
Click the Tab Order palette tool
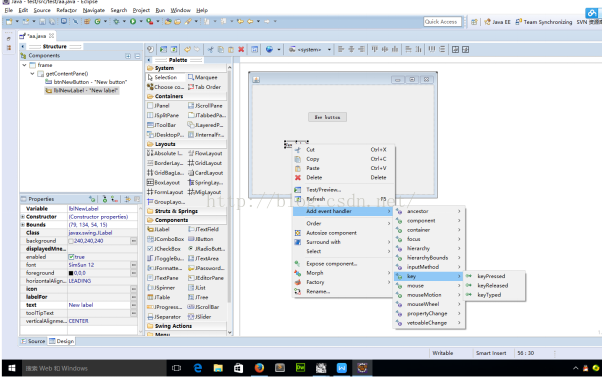[x=204, y=87]
